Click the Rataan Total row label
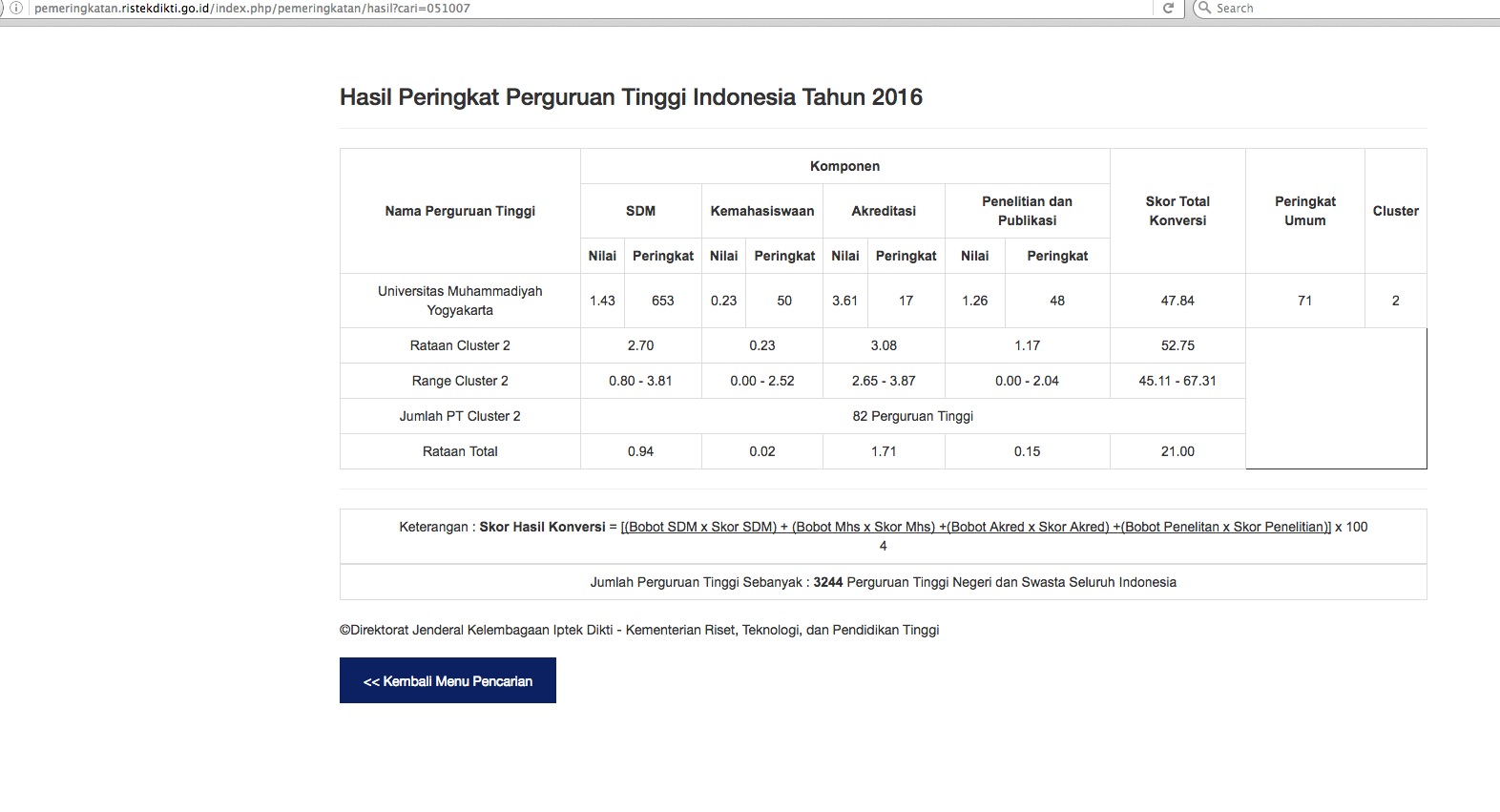This screenshot has height=812, width=1500. [x=460, y=451]
